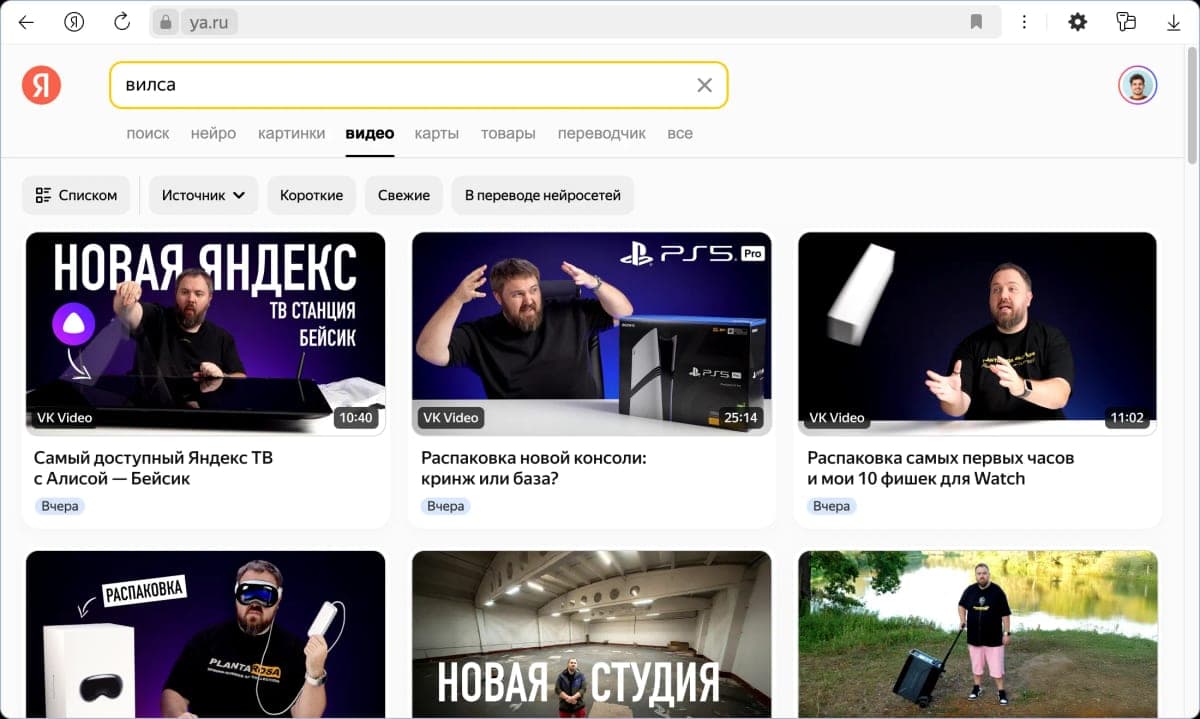
Task: Click the page vertical scrollbar
Action: click(1192, 104)
